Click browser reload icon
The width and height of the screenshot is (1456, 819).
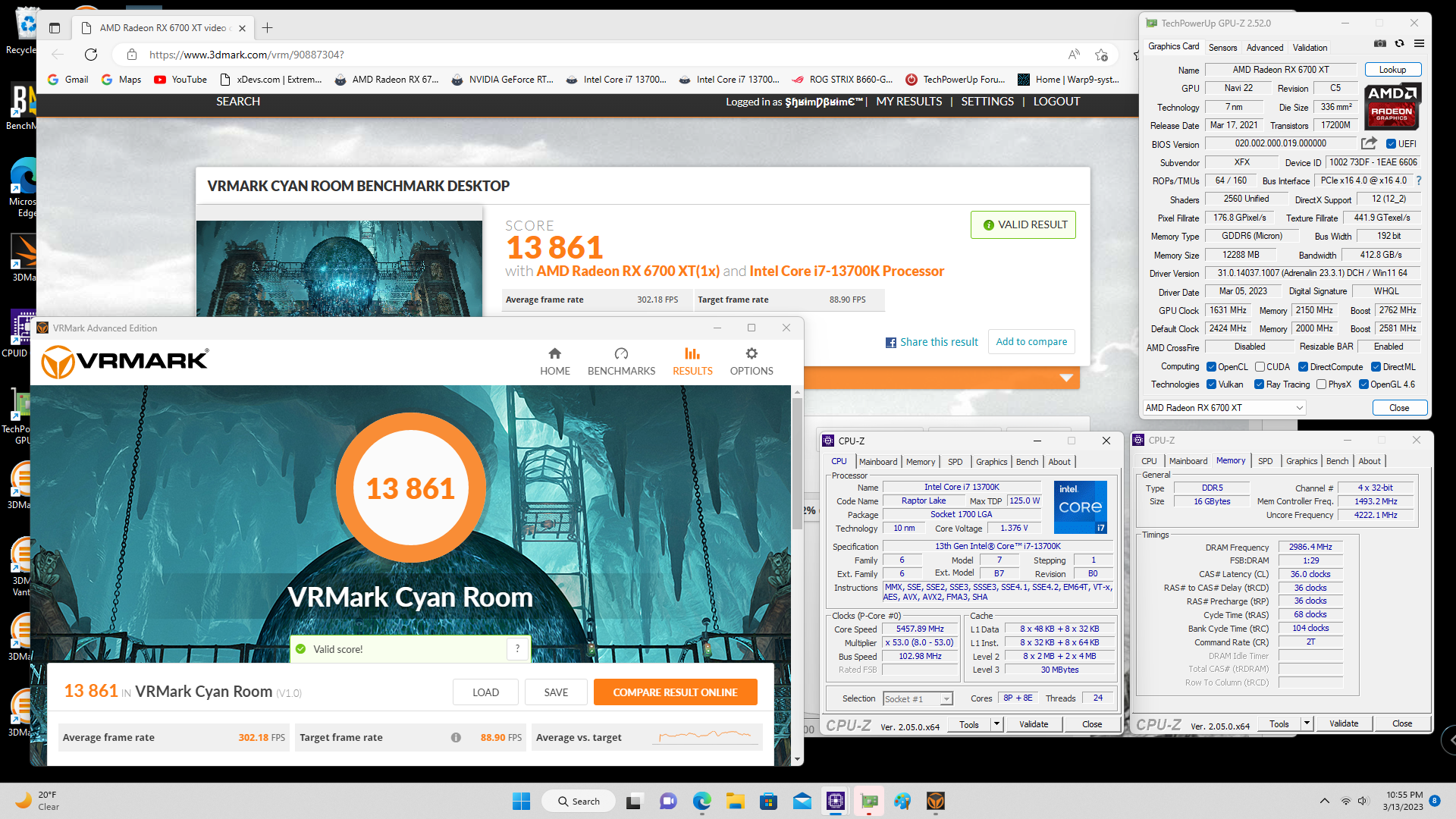(x=91, y=55)
